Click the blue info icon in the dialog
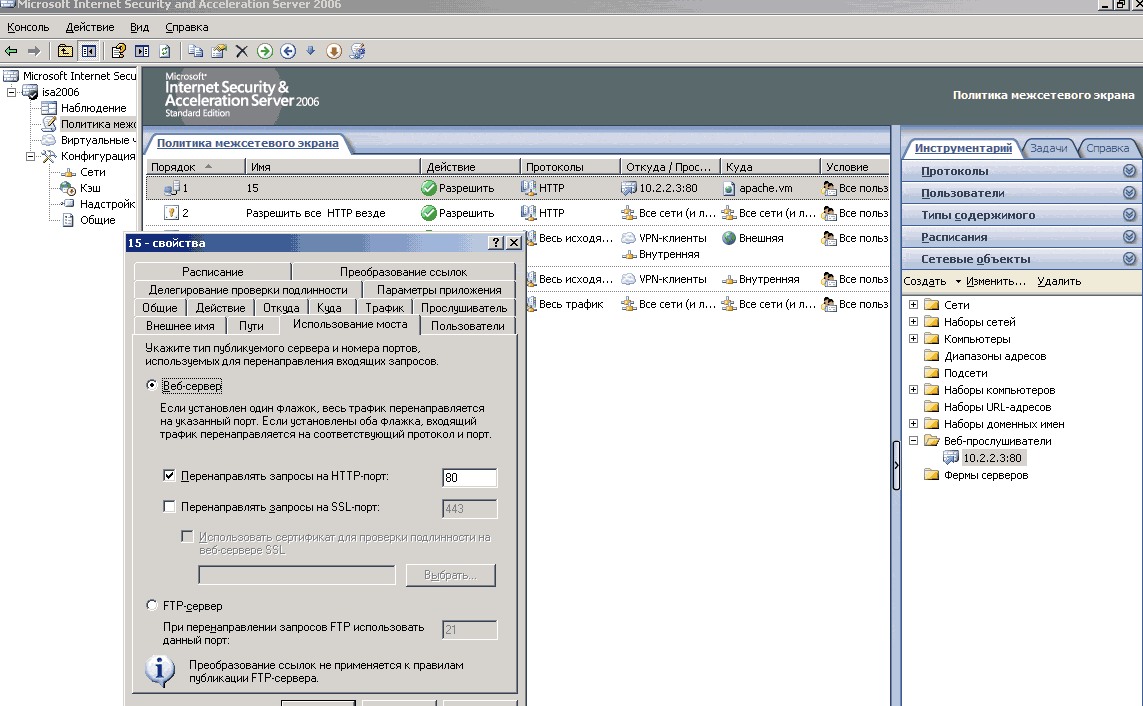This screenshot has height=706, width=1143. (160, 670)
